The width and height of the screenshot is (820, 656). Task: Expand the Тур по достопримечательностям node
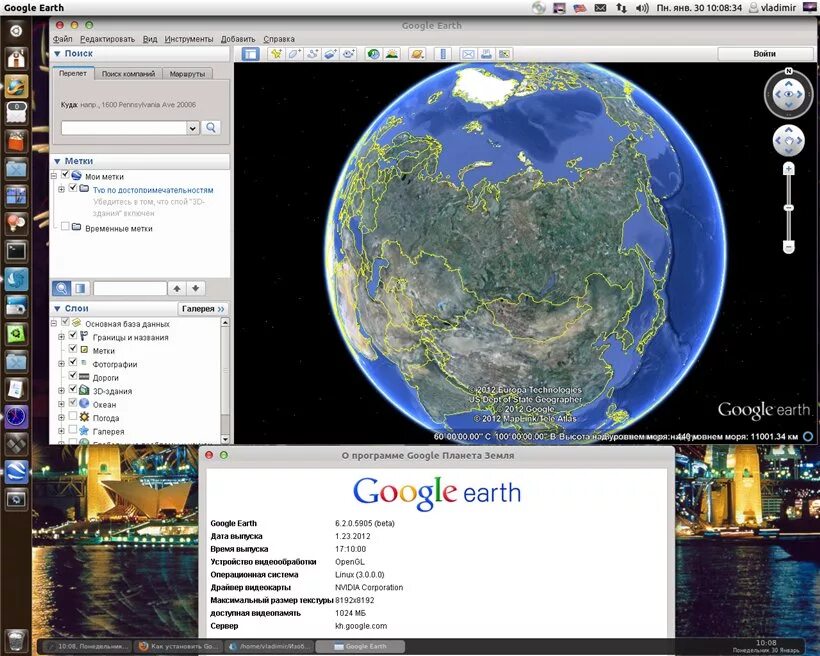tap(61, 189)
